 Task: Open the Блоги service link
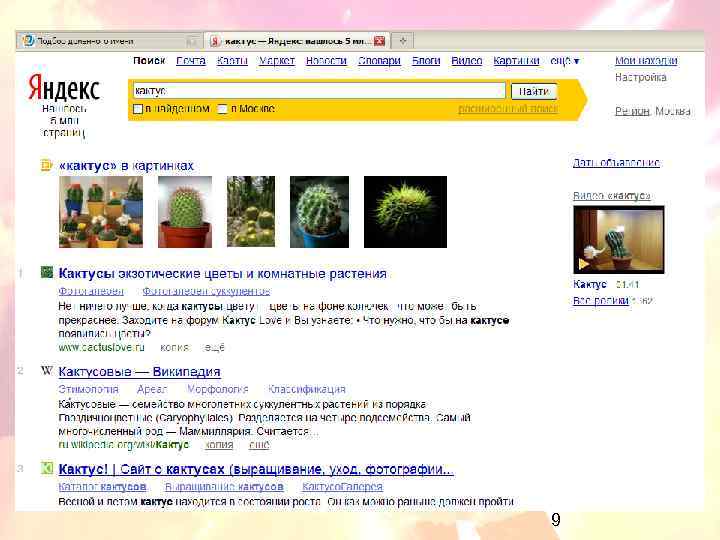[426, 61]
